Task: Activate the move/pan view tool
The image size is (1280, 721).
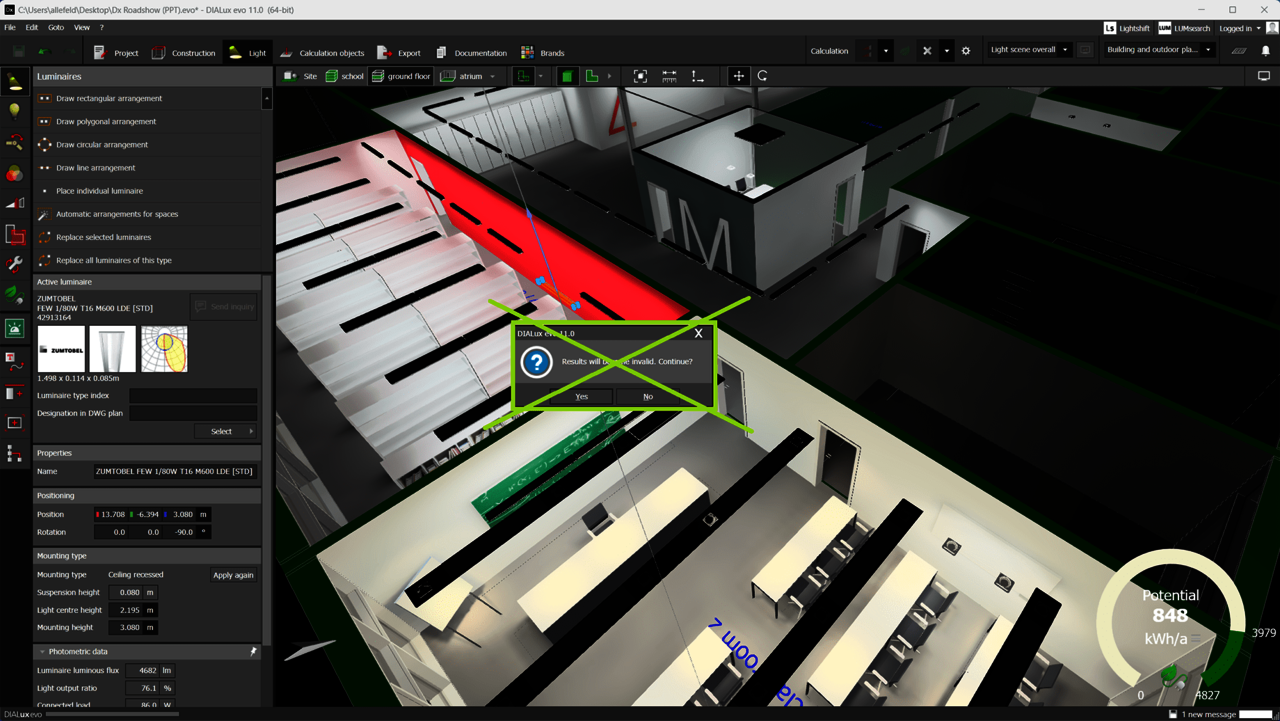Action: point(738,76)
